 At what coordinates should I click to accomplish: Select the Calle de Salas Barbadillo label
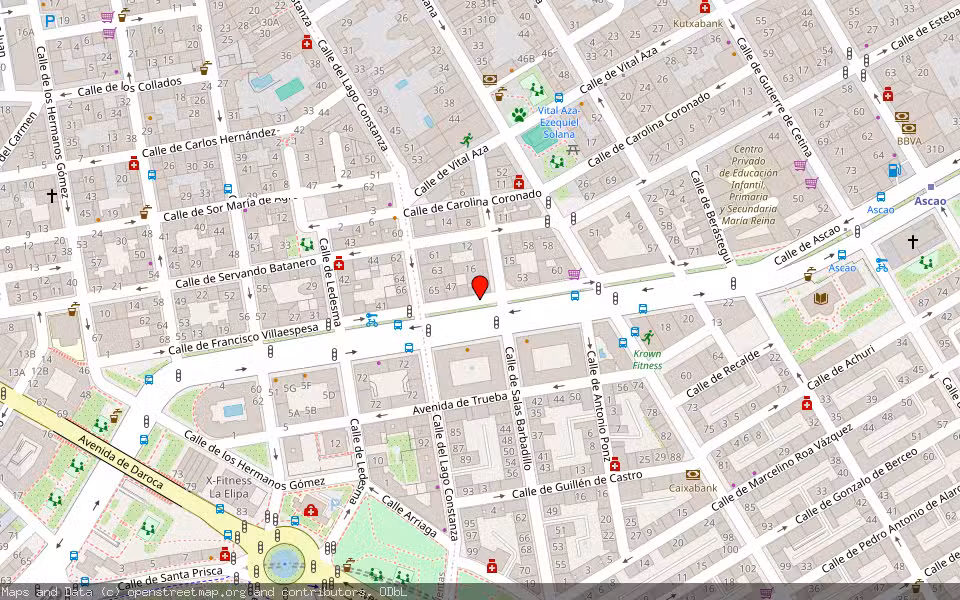tap(519, 408)
